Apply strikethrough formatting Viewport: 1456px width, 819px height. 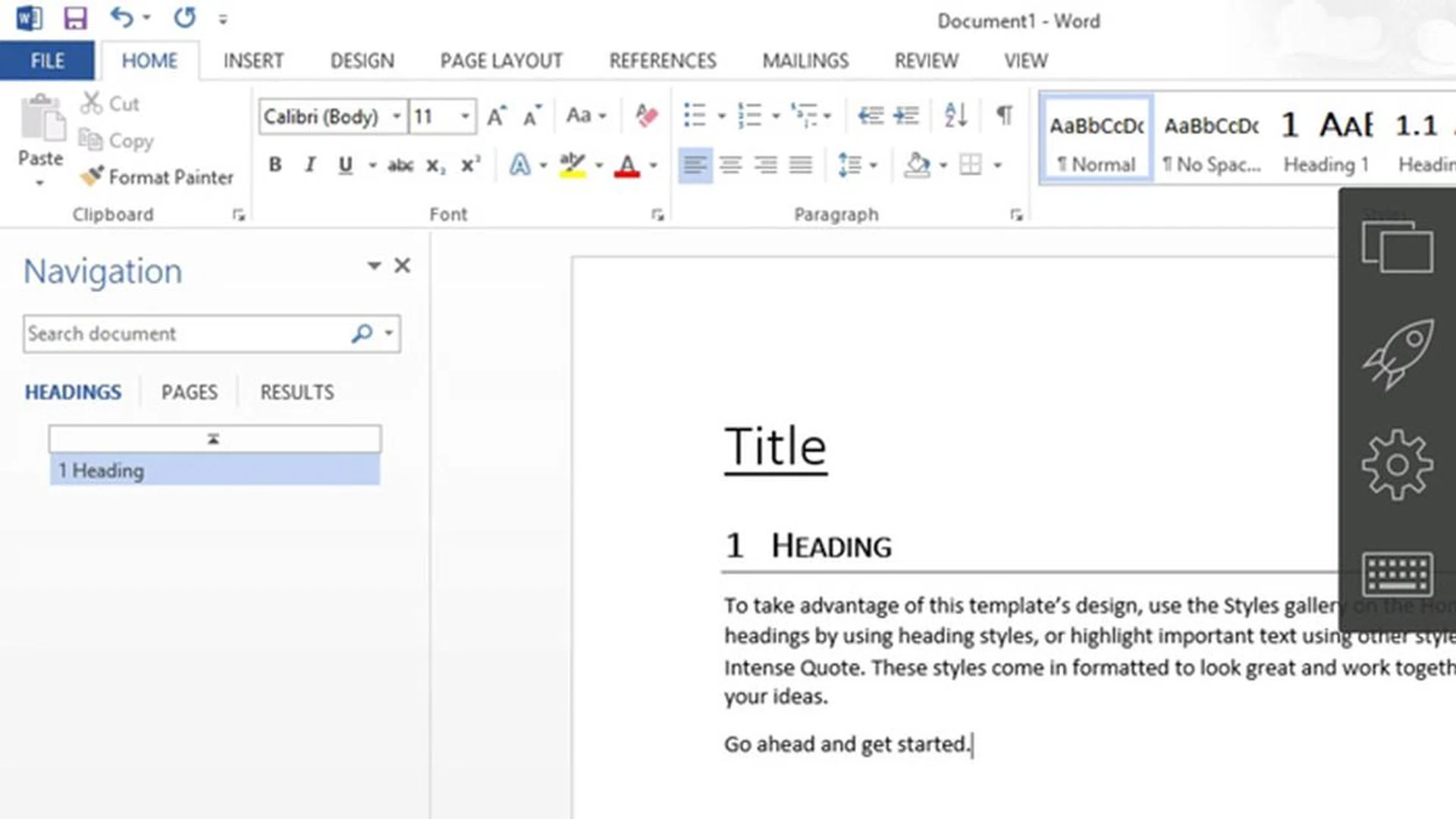[400, 165]
